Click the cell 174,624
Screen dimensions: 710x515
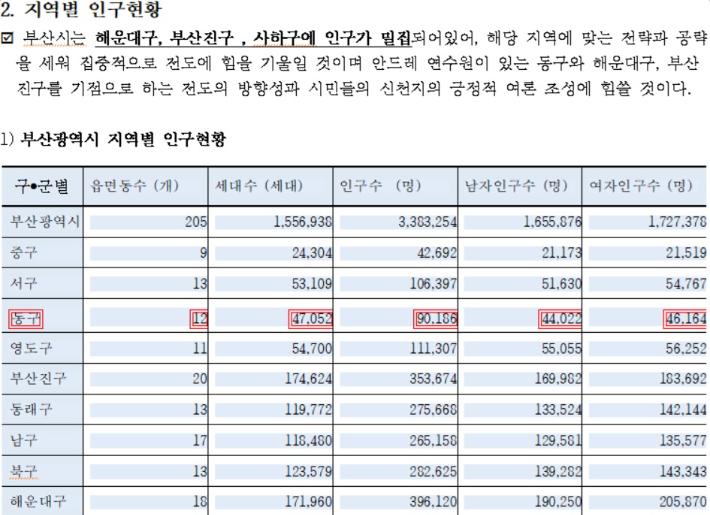click(308, 379)
